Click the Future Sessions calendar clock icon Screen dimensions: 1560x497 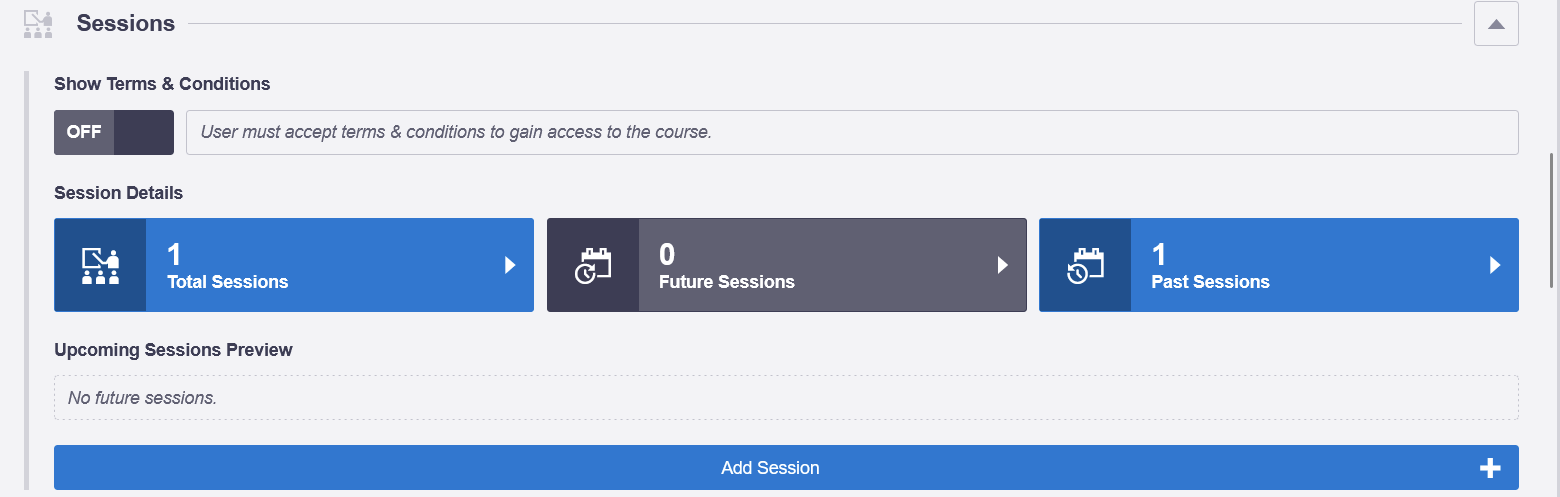[592, 265]
